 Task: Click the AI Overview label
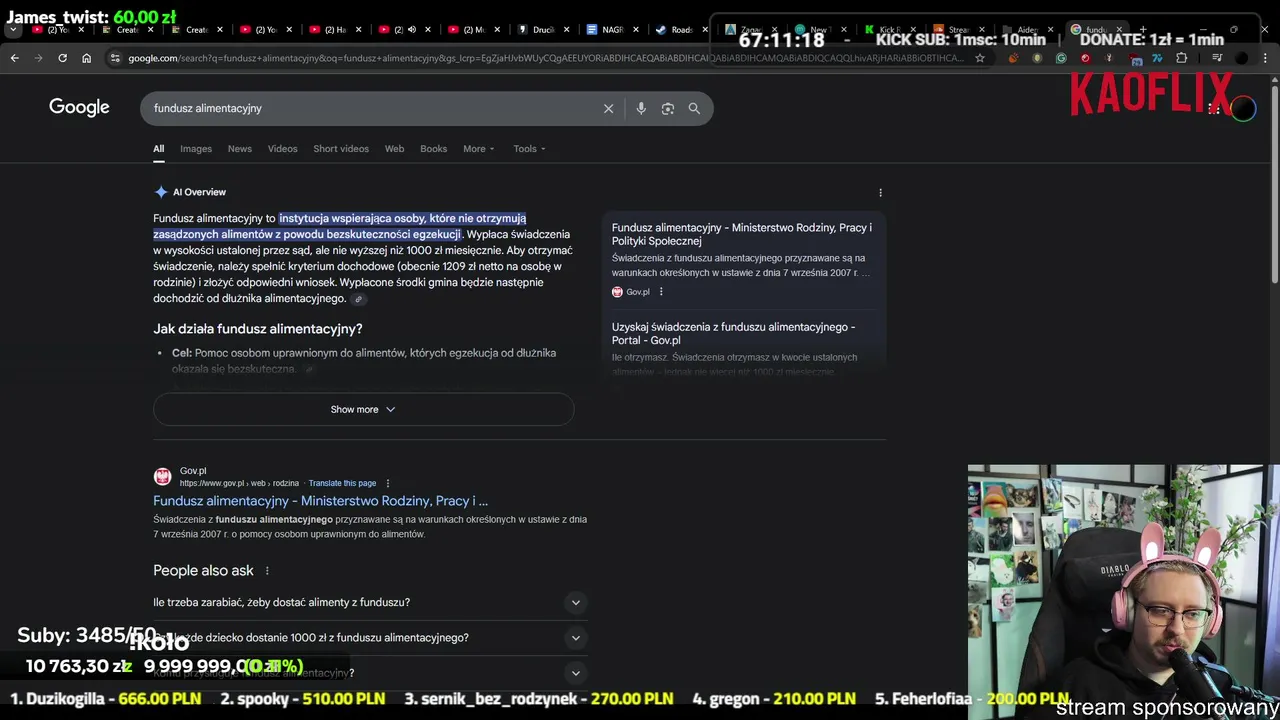[x=199, y=192]
